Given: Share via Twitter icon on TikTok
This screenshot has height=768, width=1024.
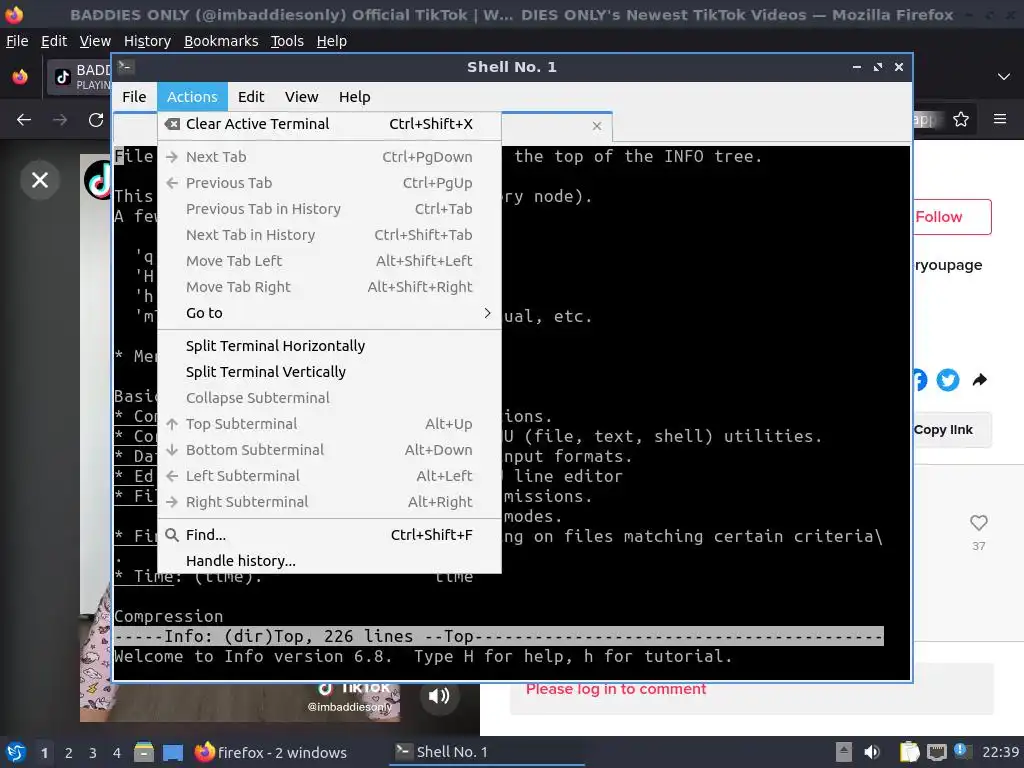Looking at the screenshot, I should [948, 379].
